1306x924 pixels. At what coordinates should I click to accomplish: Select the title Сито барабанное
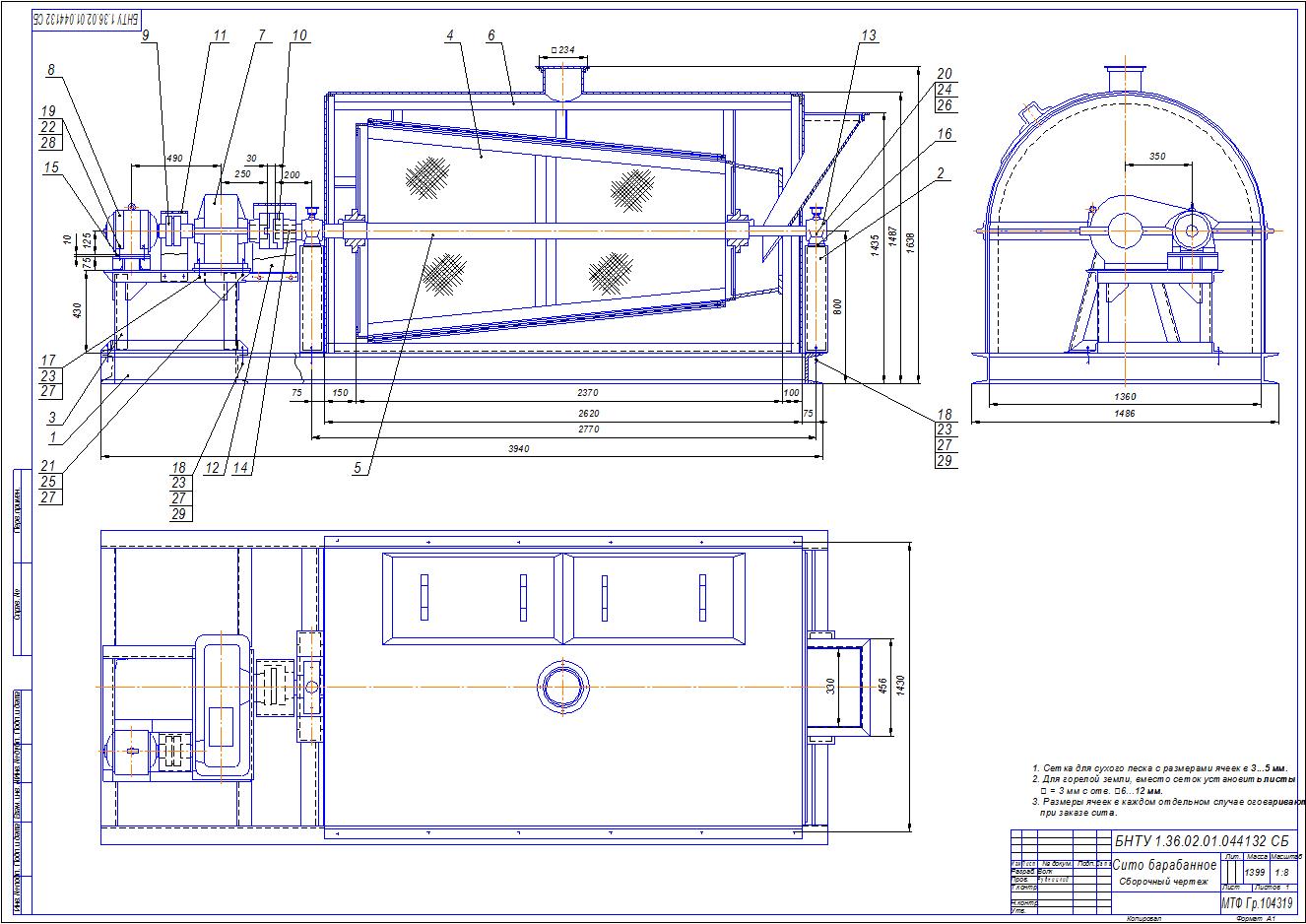1165,864
